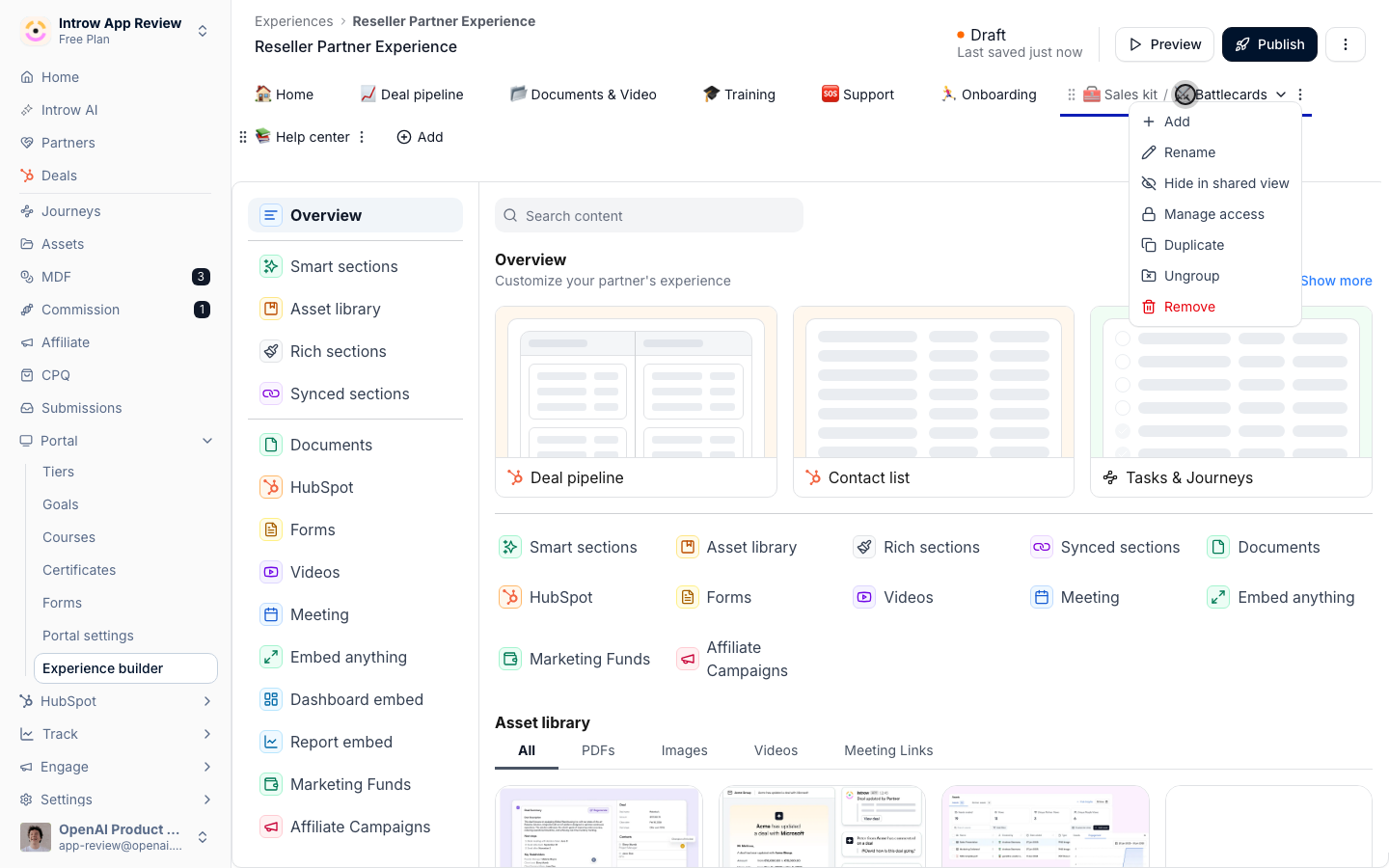Image resolution: width=1389 pixels, height=868 pixels.
Task: Click the Synced sections link icon in sidebar
Action: coord(271,393)
